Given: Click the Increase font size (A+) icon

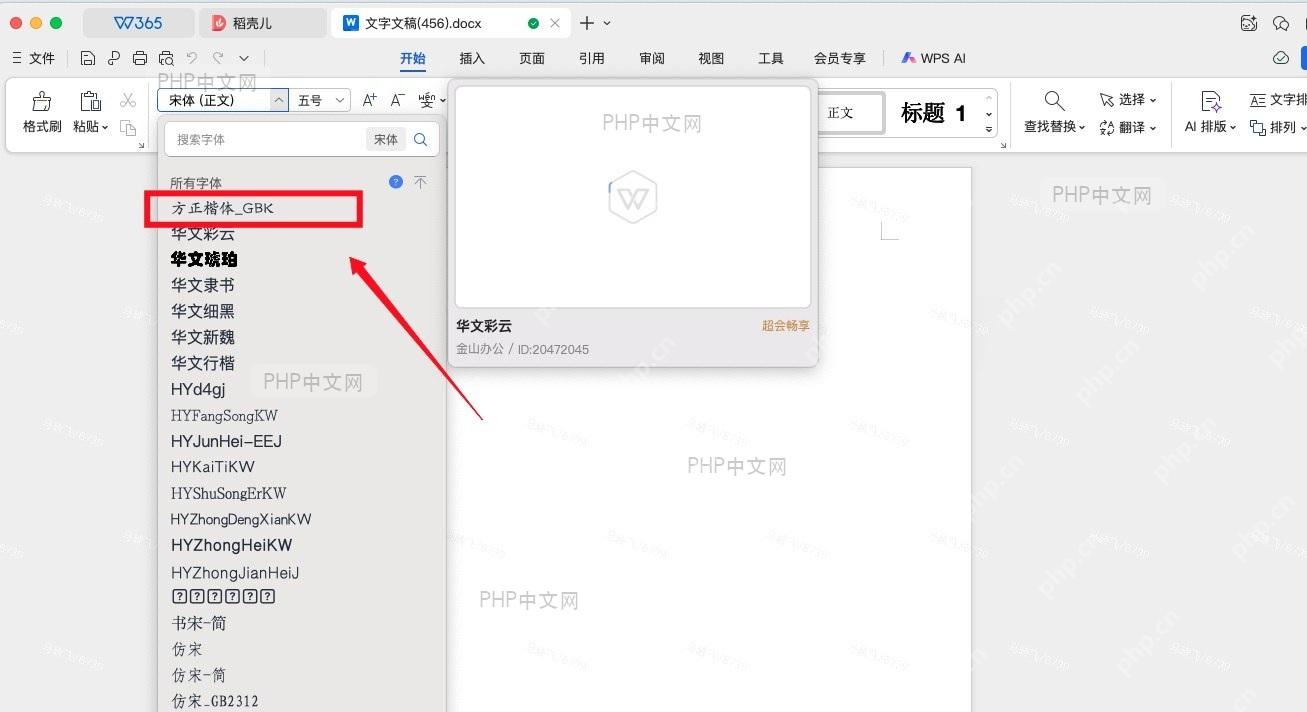Looking at the screenshot, I should (370, 100).
